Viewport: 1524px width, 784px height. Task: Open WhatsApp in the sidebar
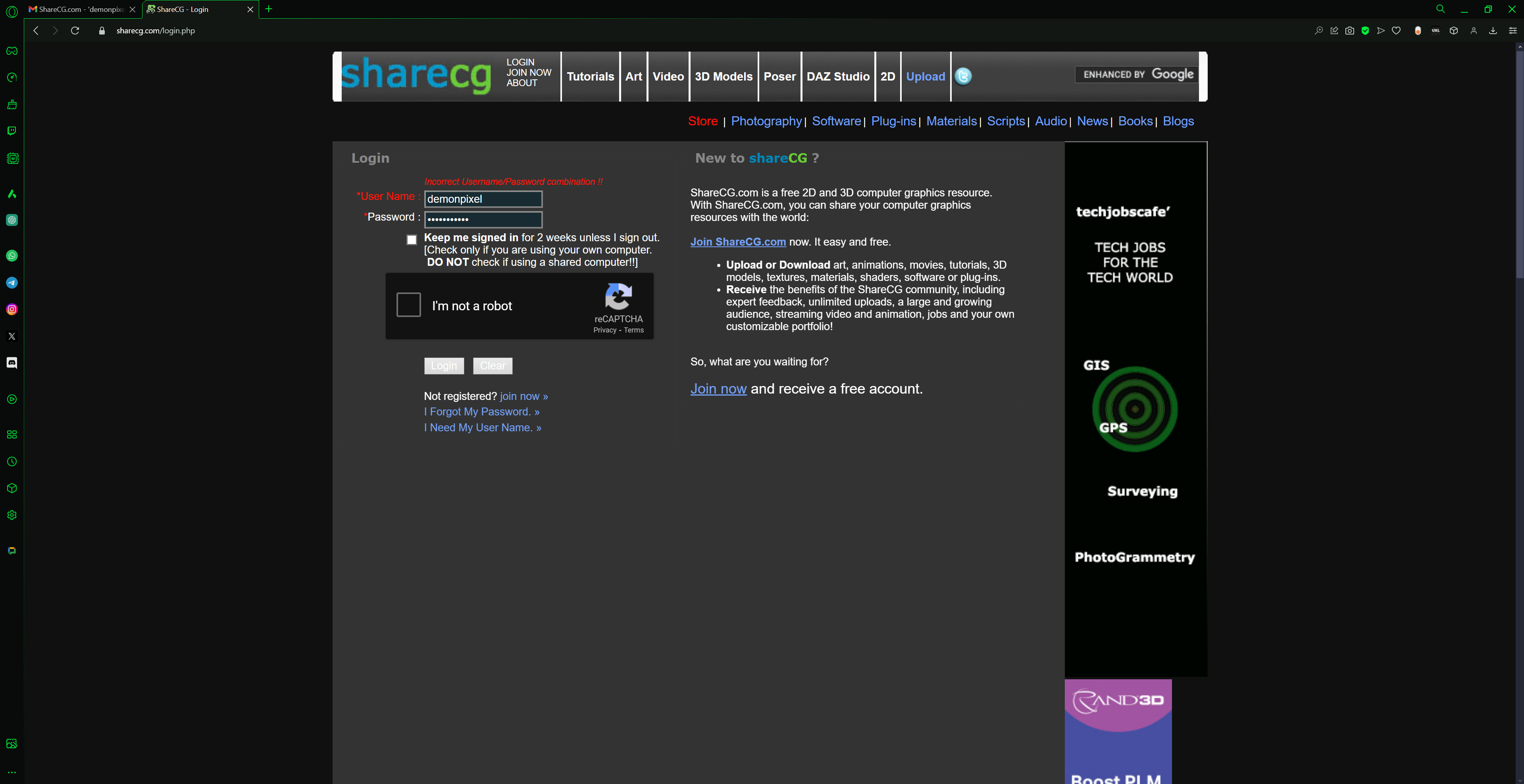point(12,256)
